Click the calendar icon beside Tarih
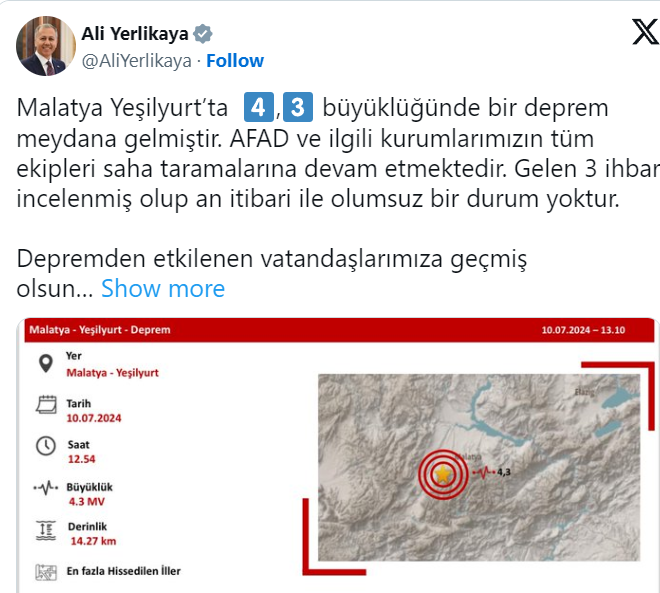 coord(46,404)
